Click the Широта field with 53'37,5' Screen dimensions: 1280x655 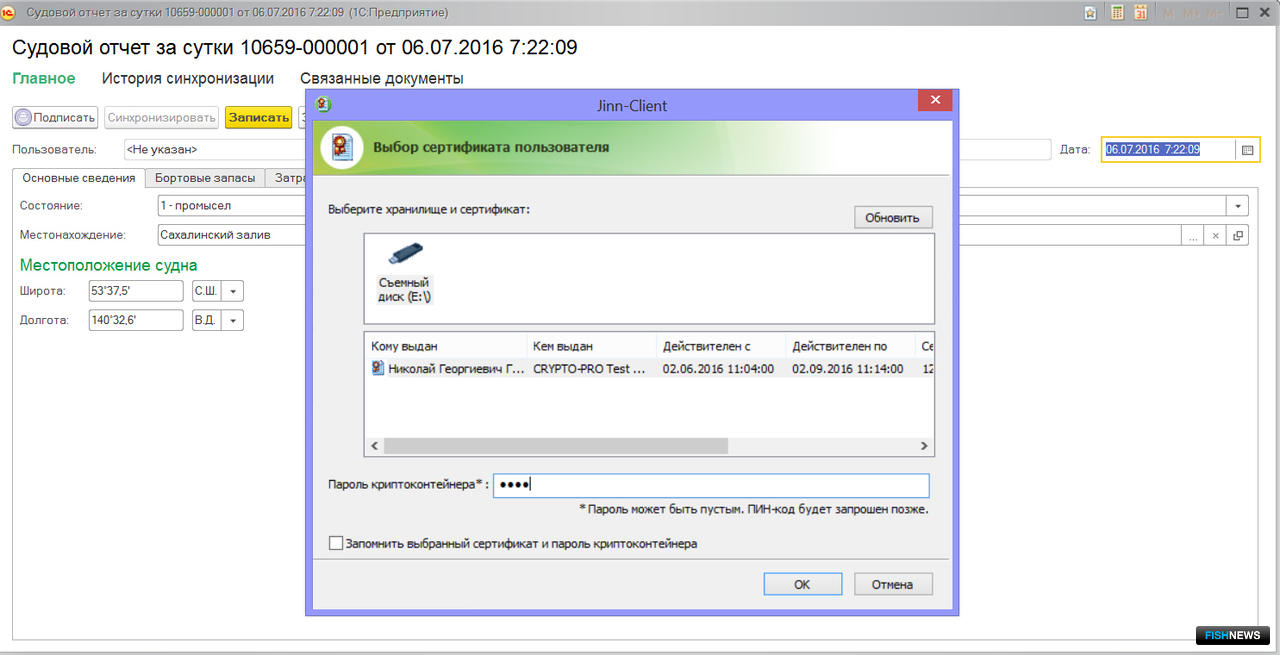click(135, 291)
